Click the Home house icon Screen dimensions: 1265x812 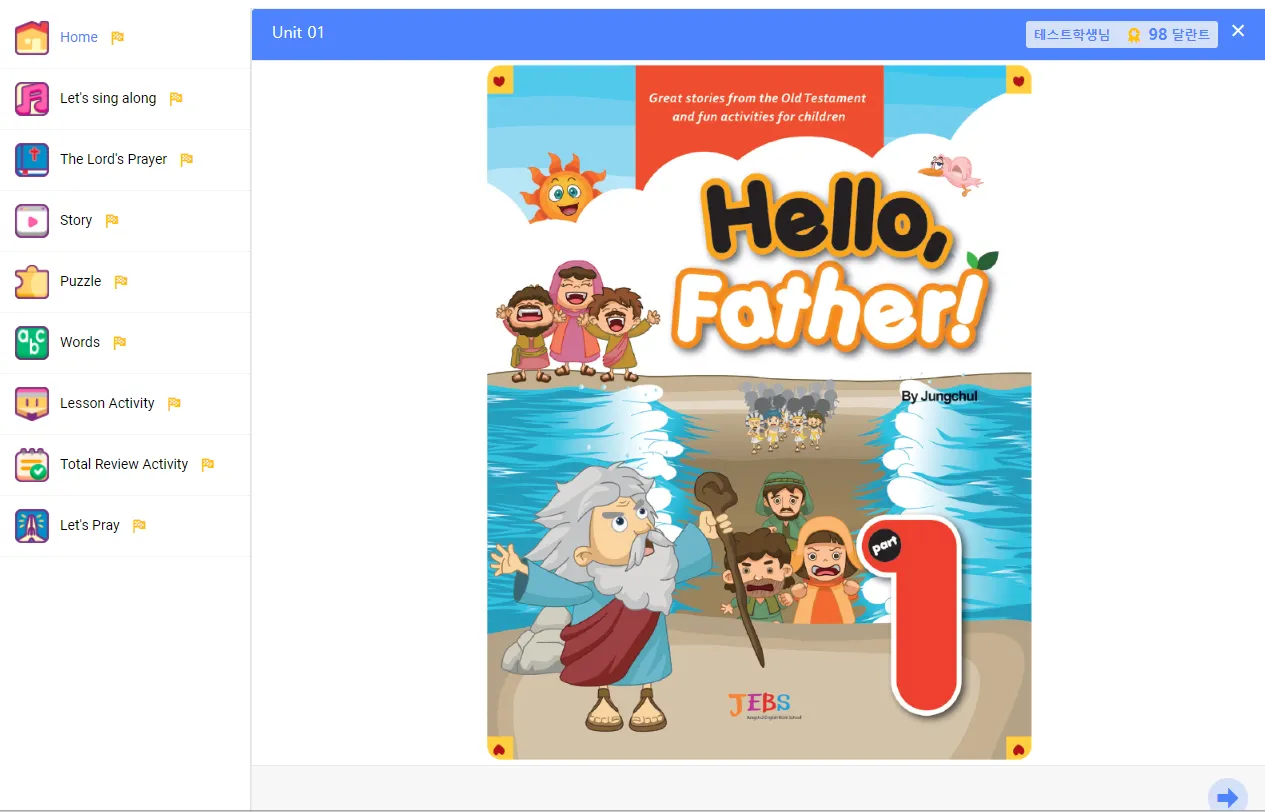click(32, 38)
